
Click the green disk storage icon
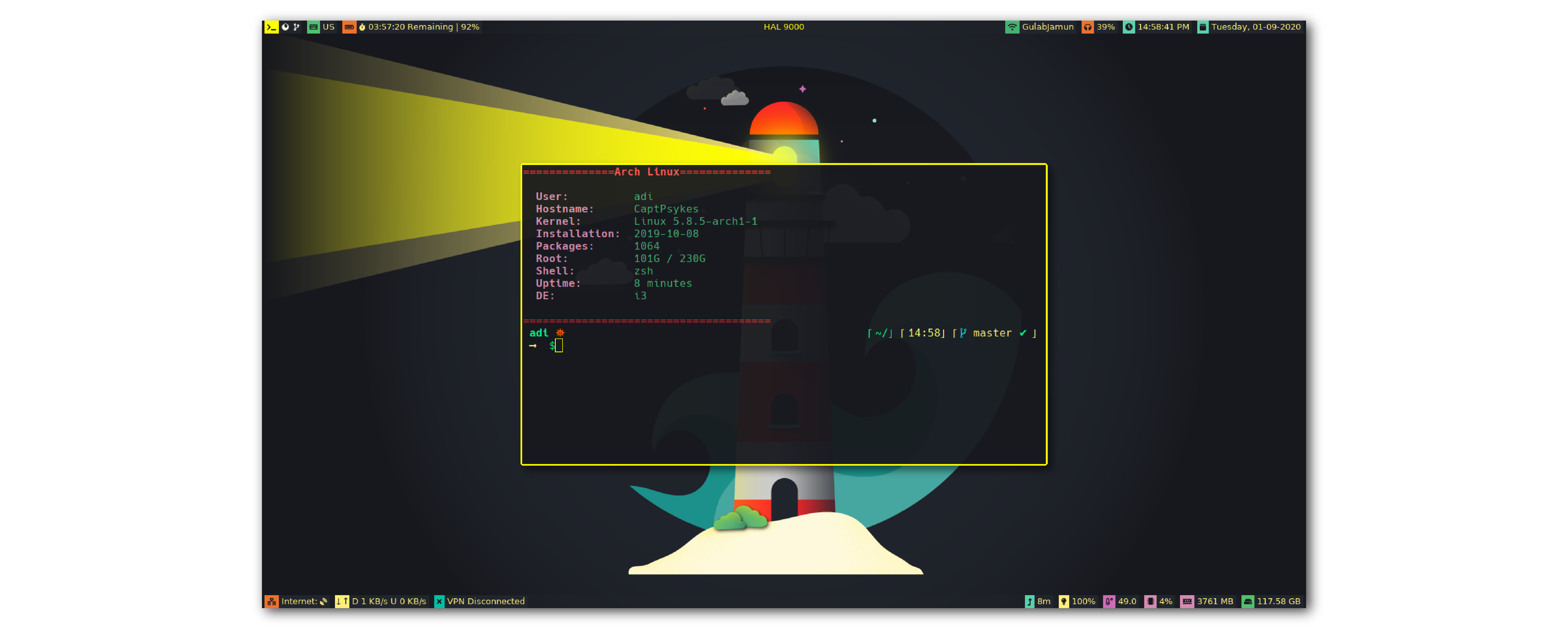pyautogui.click(x=1248, y=601)
